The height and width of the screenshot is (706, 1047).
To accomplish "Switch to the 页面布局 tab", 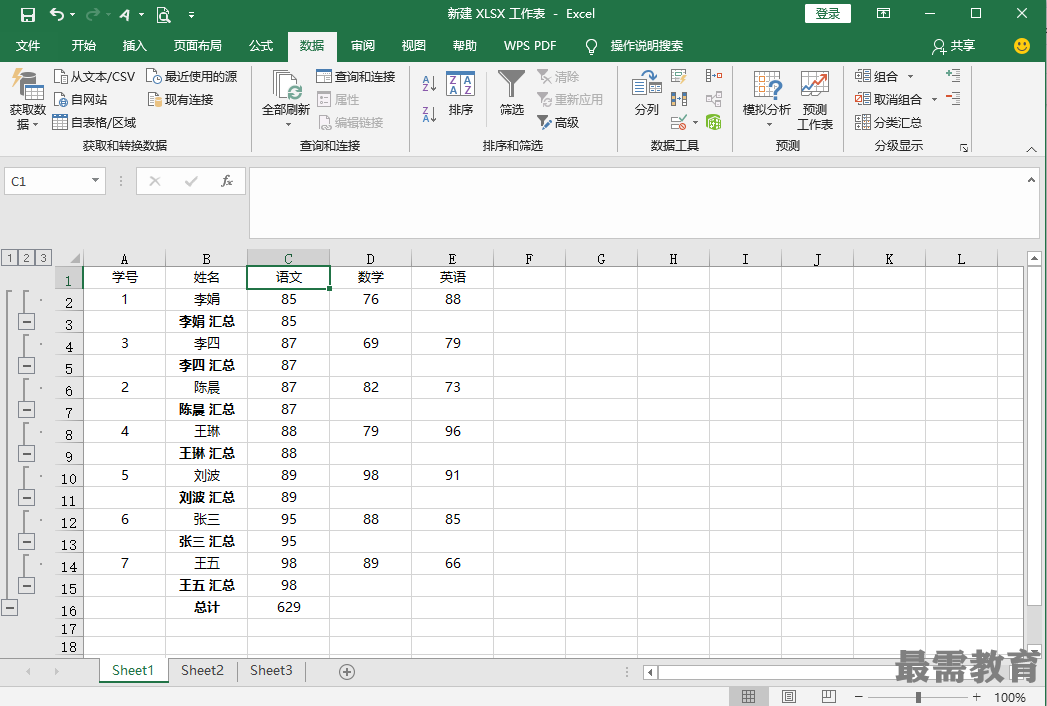I will [x=198, y=45].
